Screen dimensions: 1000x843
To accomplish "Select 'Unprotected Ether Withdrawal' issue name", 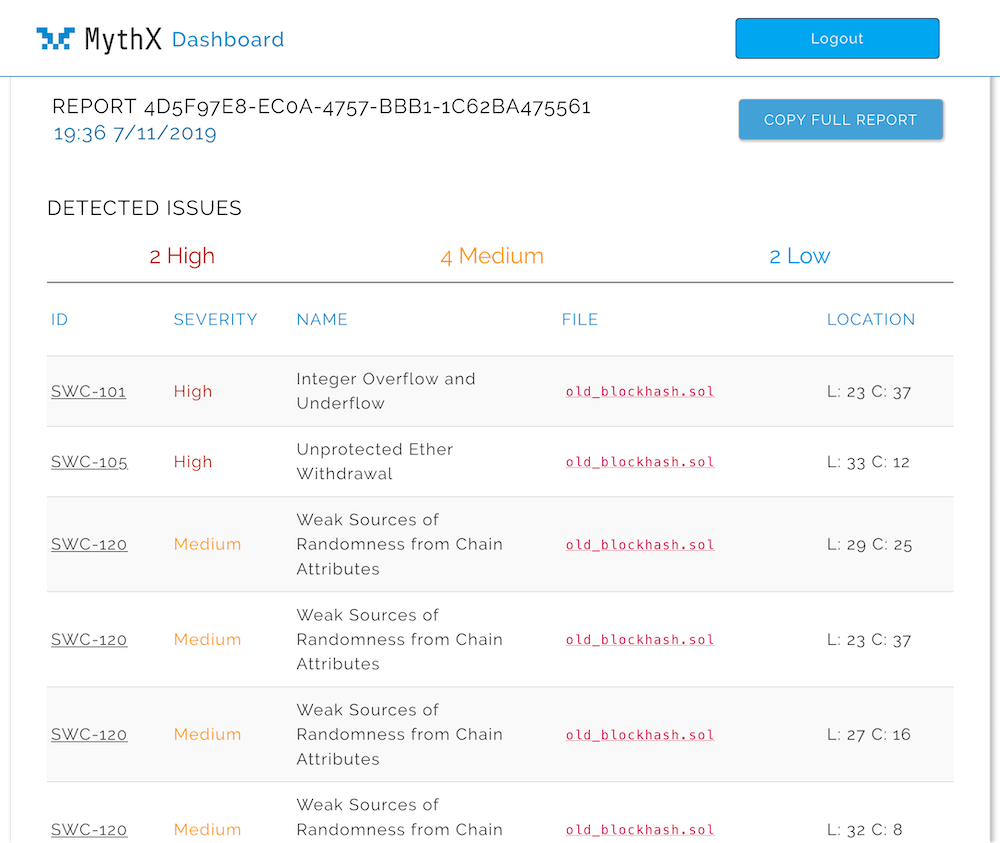I will tap(375, 461).
